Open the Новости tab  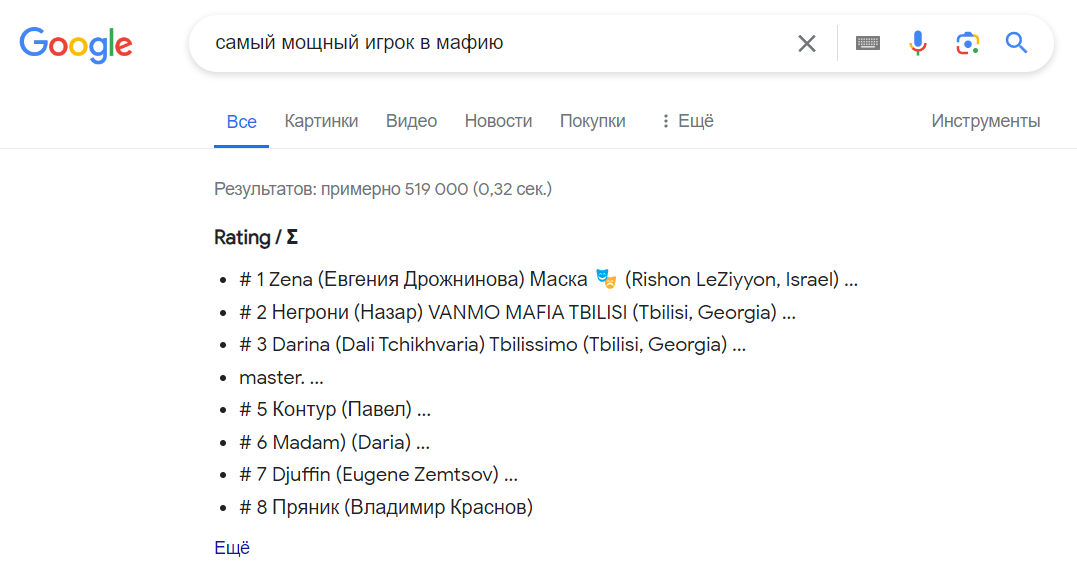tap(498, 121)
